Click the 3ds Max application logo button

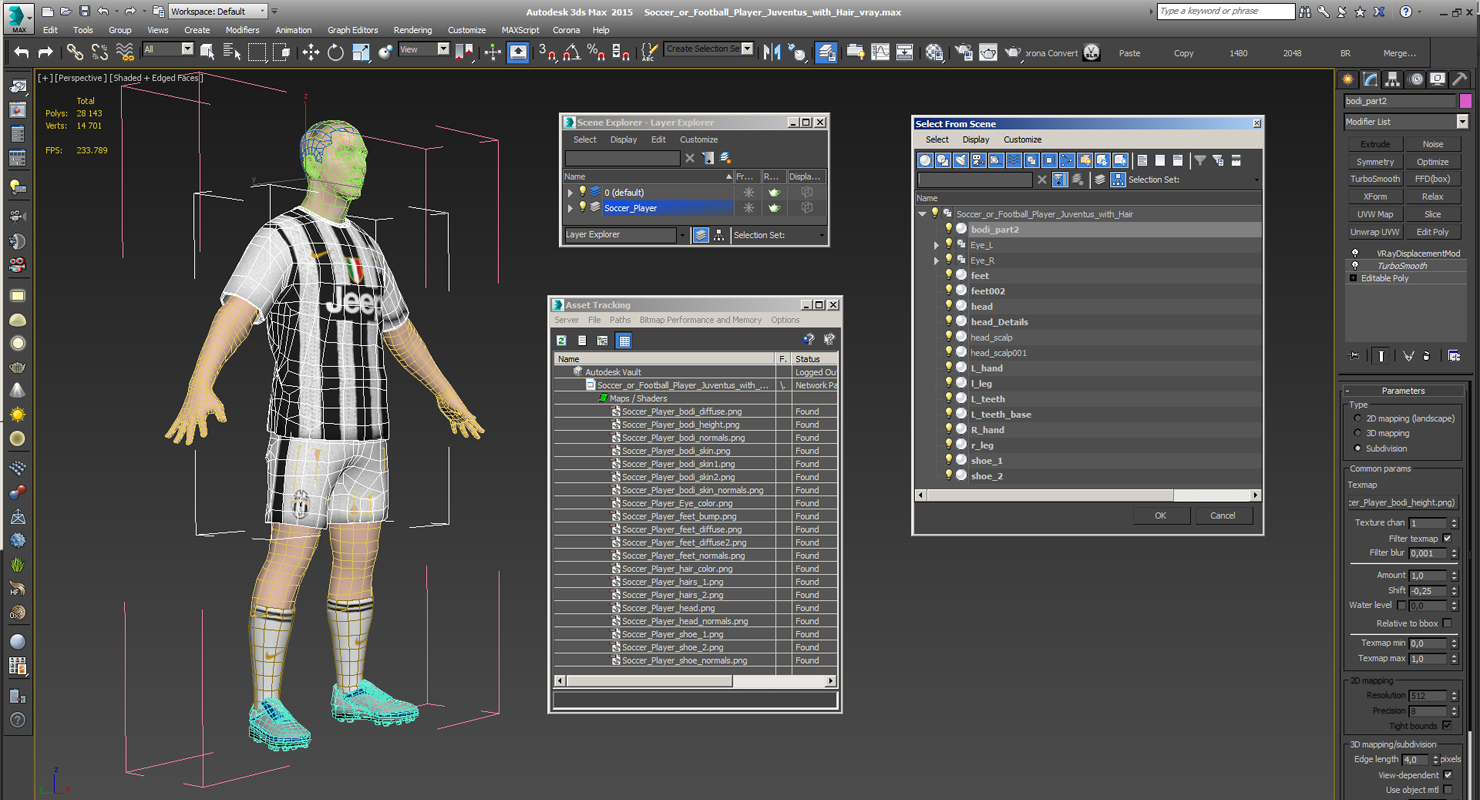(x=18, y=17)
